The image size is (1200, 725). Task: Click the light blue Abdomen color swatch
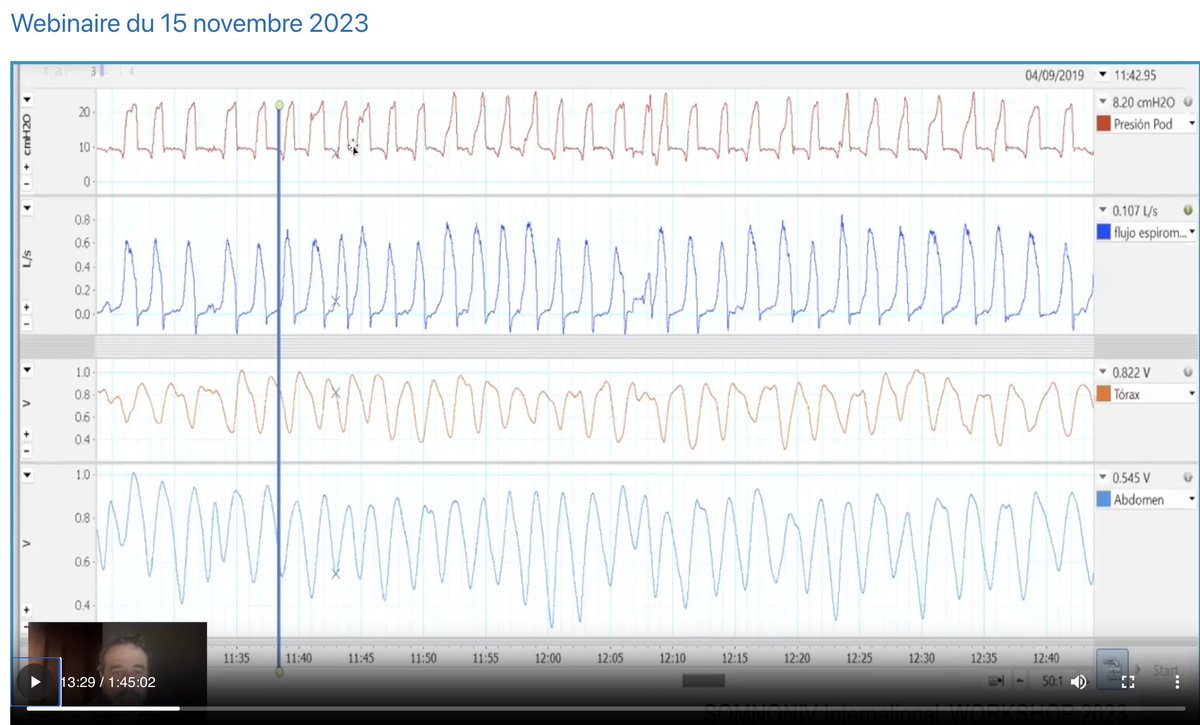1104,499
